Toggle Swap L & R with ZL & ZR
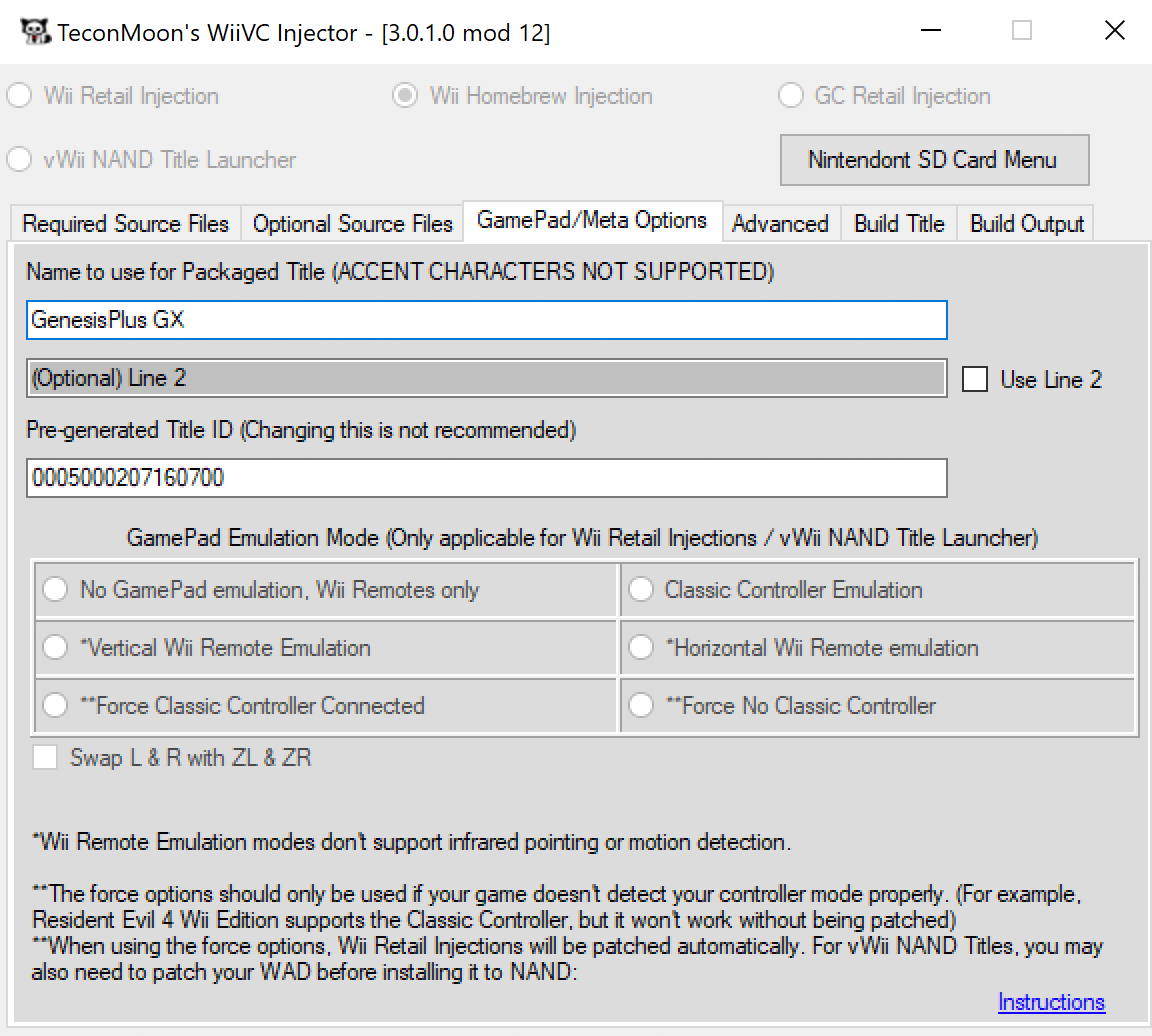The width and height of the screenshot is (1152, 1036). point(45,757)
